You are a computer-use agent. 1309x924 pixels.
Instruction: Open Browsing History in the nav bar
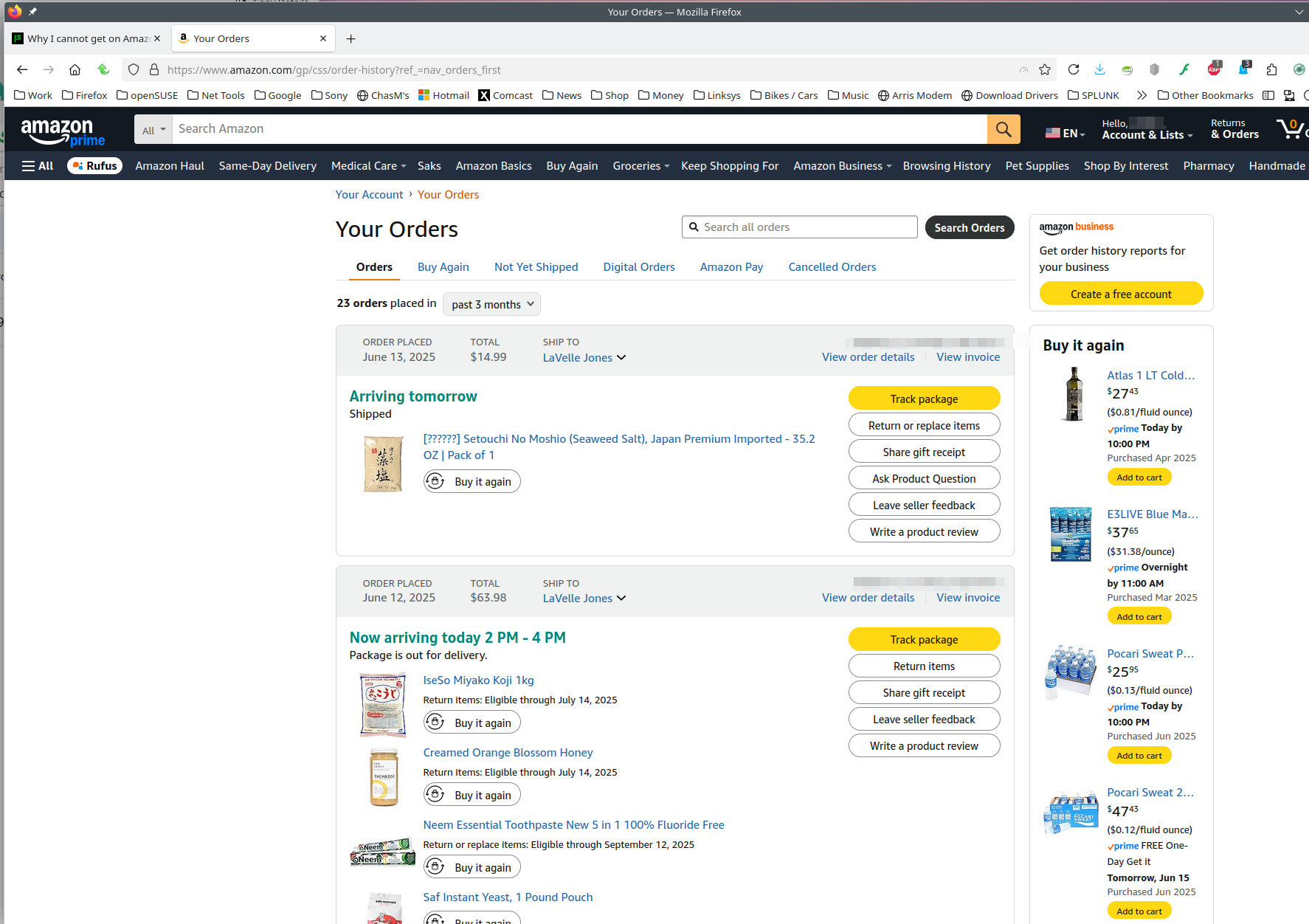pos(947,166)
